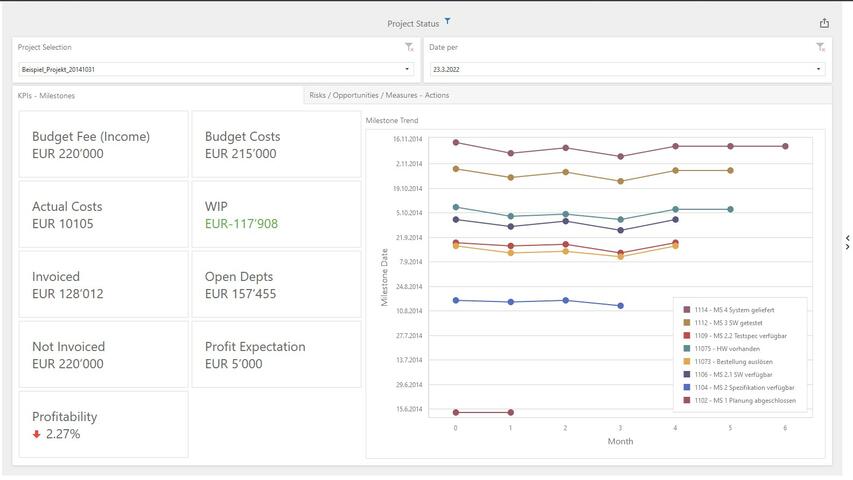Click the share/export icon at top right
Screen dimensions: 853x480
pyautogui.click(x=824, y=23)
